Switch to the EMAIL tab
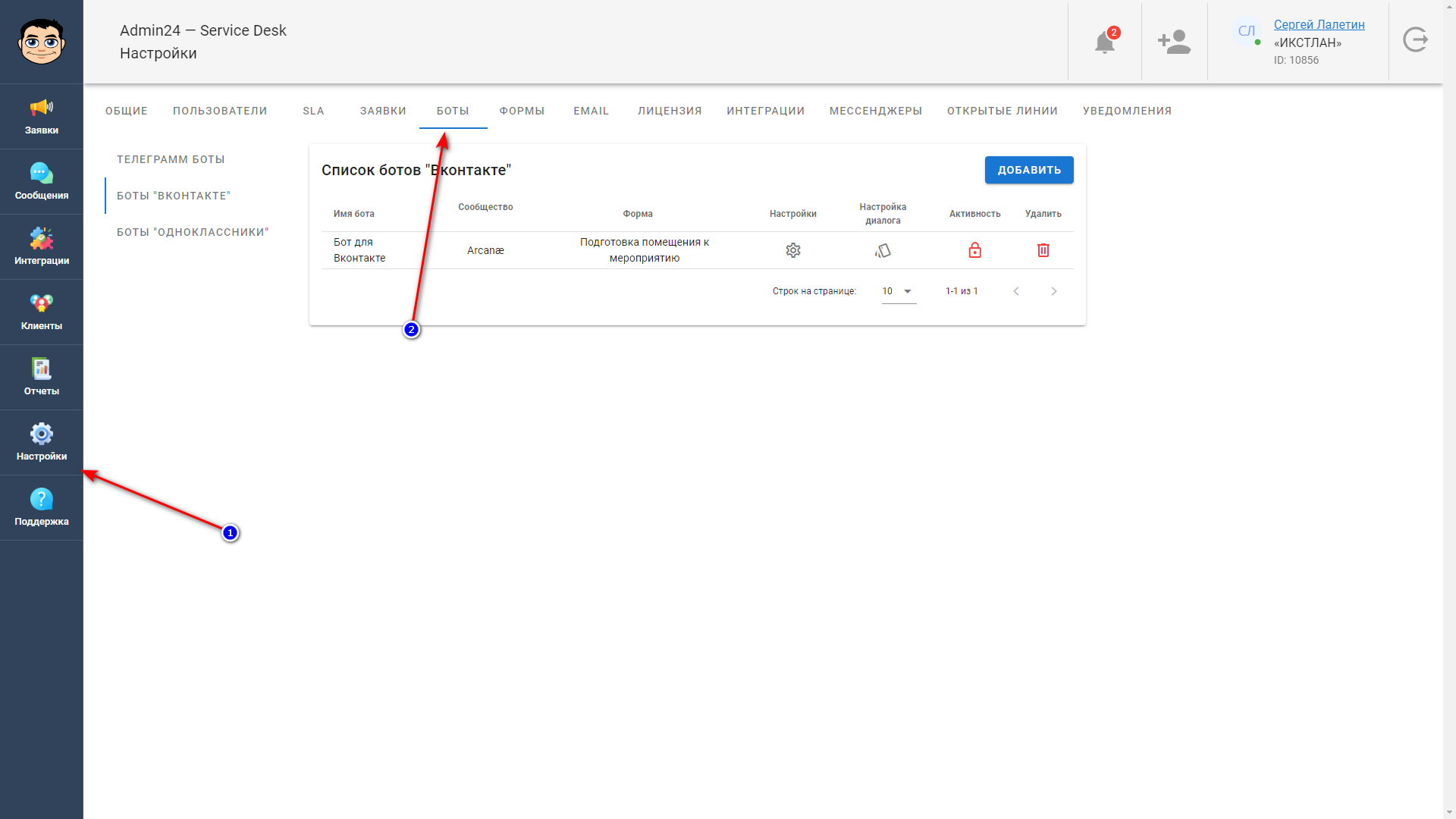 591,111
